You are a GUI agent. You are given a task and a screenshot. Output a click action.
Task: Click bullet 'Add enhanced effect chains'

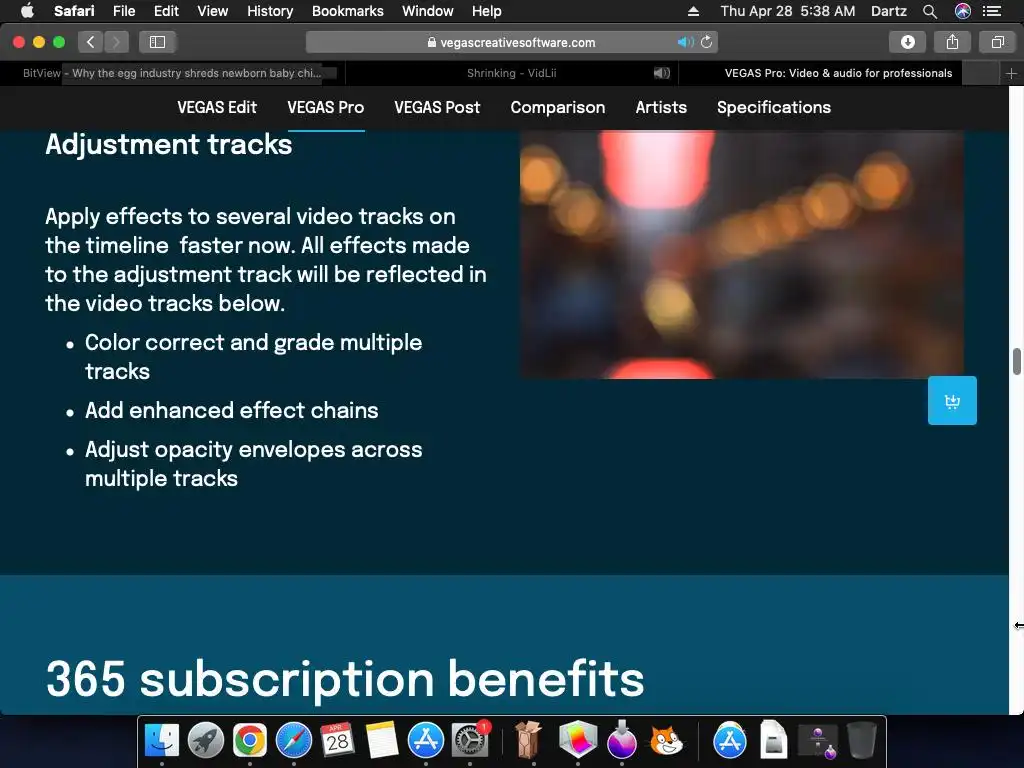pos(232,410)
